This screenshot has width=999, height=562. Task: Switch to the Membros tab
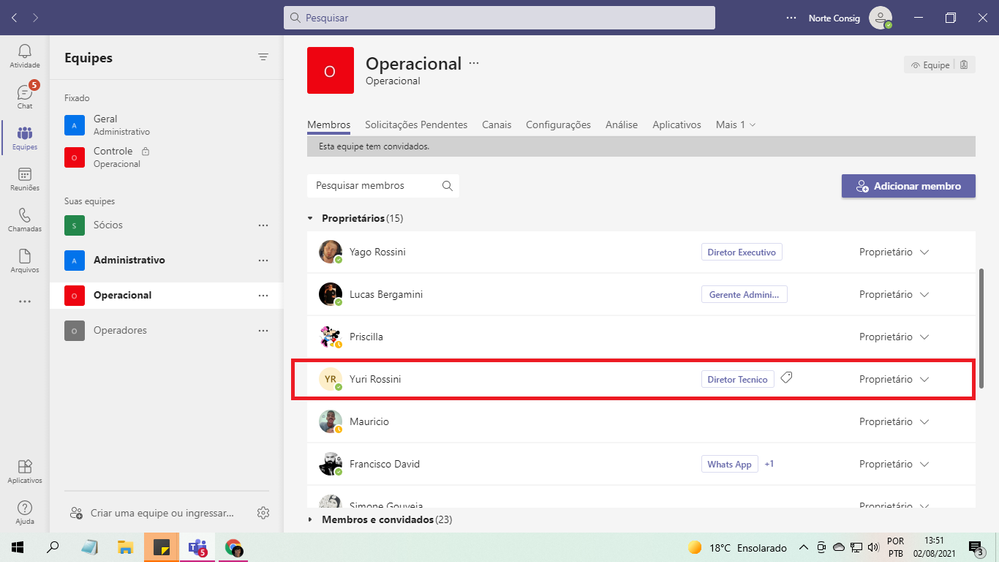329,125
